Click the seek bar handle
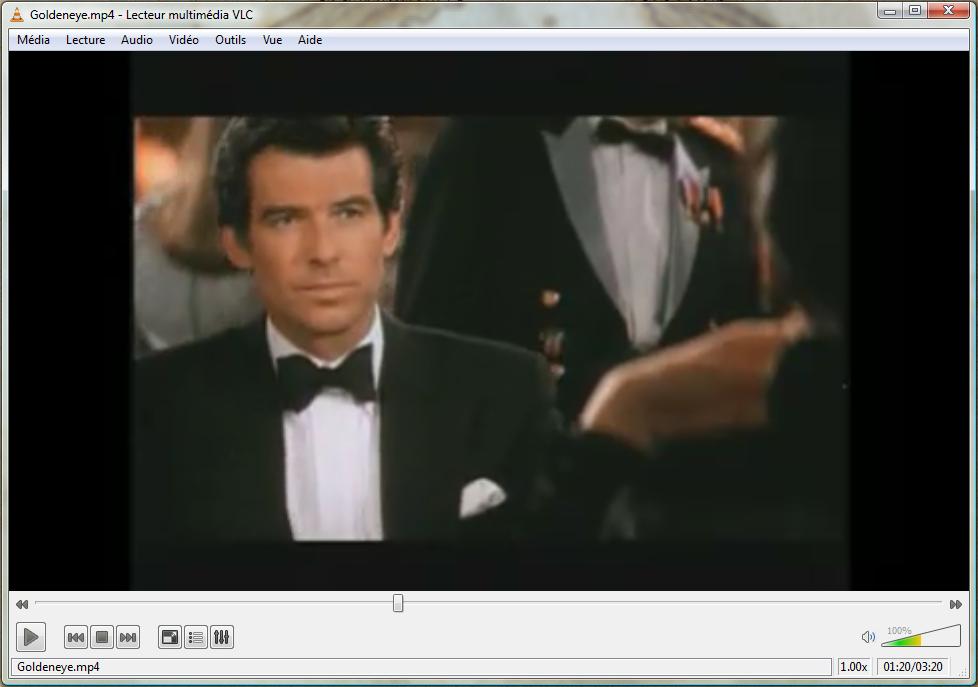The image size is (978, 687). 398,603
